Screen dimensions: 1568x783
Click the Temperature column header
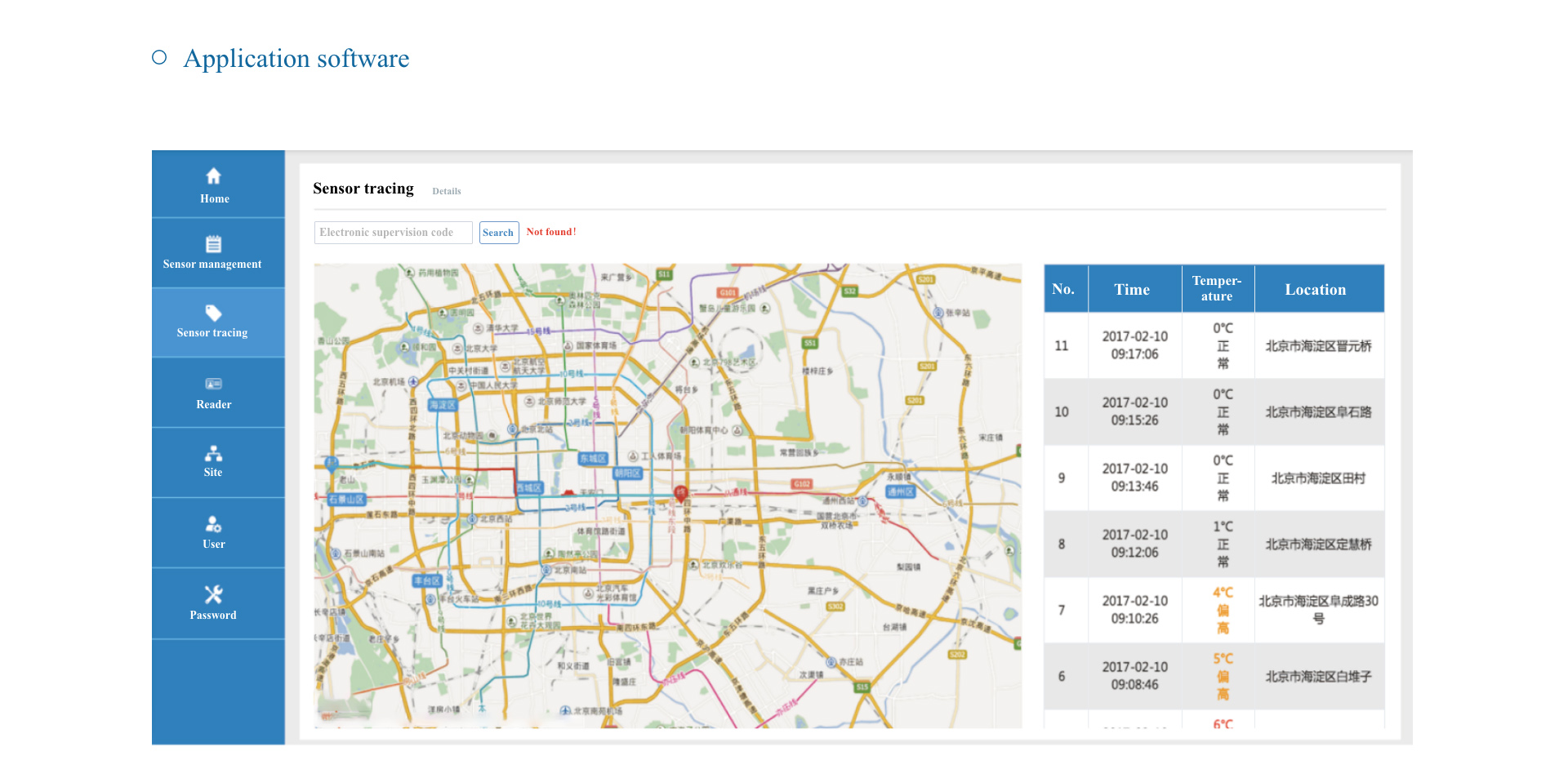point(1216,289)
